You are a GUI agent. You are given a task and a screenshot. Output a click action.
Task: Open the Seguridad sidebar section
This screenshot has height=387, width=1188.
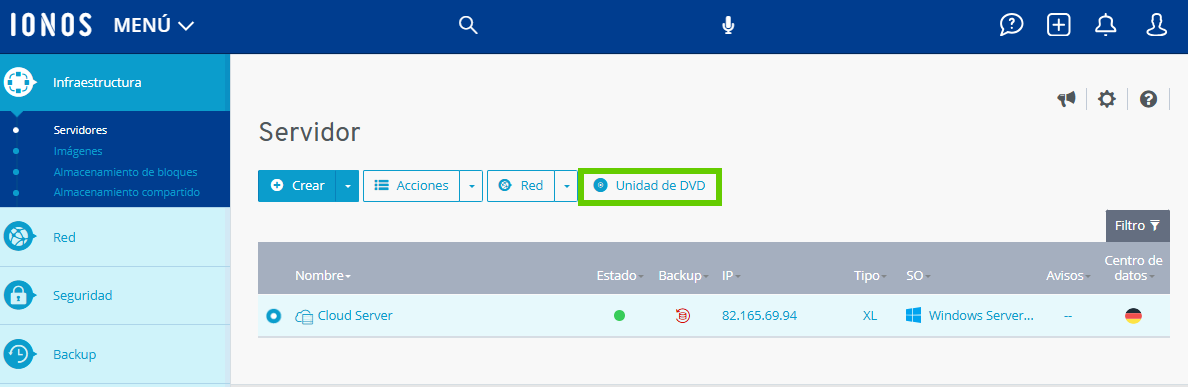tap(83, 295)
